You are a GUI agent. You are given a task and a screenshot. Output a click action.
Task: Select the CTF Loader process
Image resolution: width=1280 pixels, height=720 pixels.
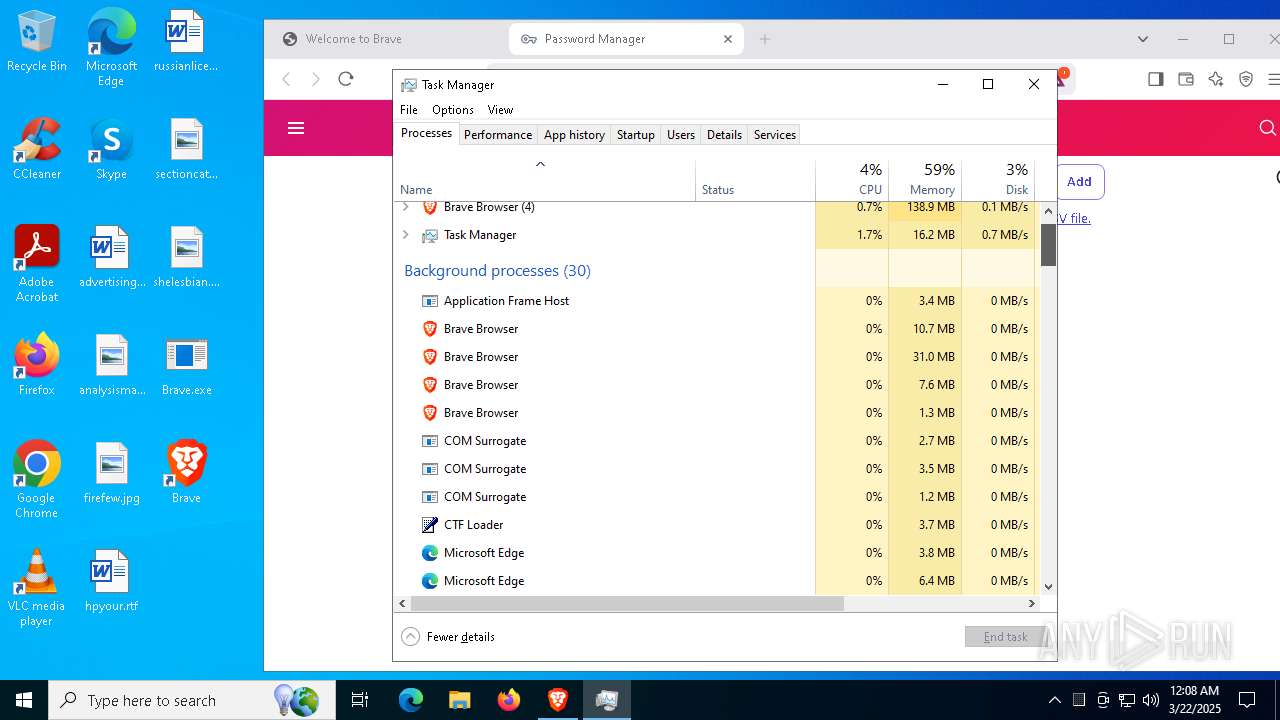(x=716, y=525)
